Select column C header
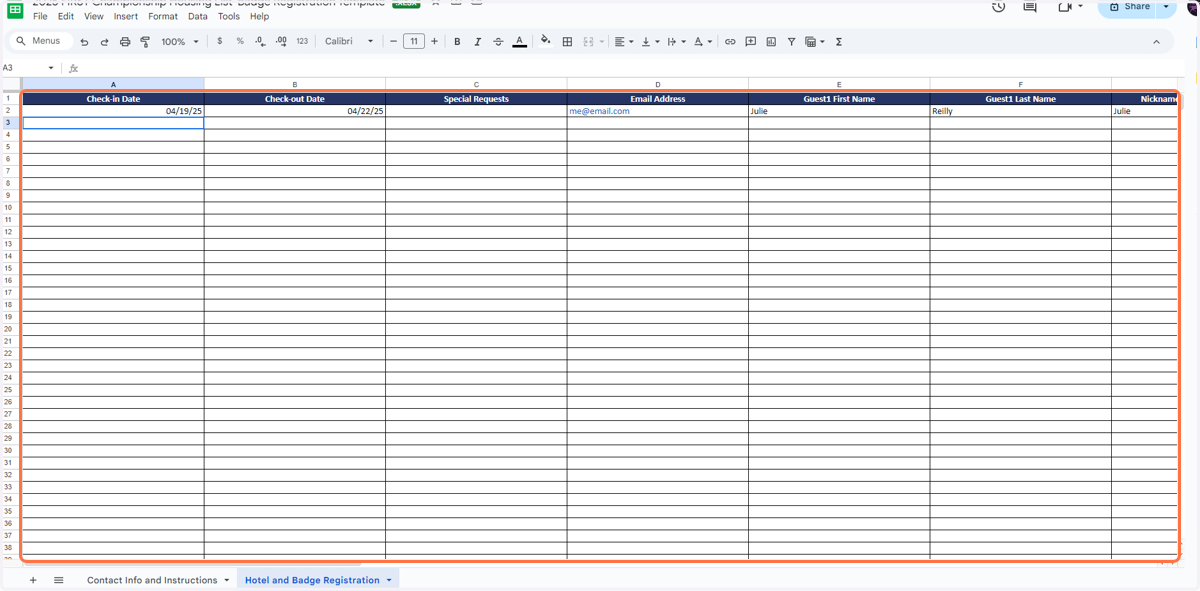 [476, 84]
